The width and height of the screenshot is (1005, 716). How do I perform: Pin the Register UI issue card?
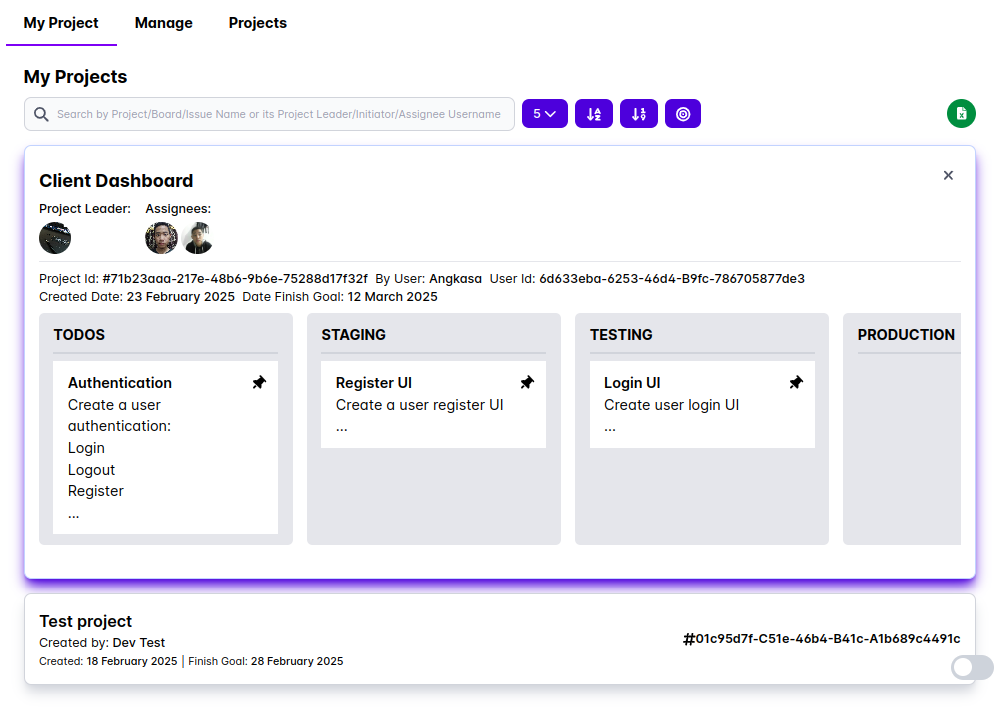[527, 383]
